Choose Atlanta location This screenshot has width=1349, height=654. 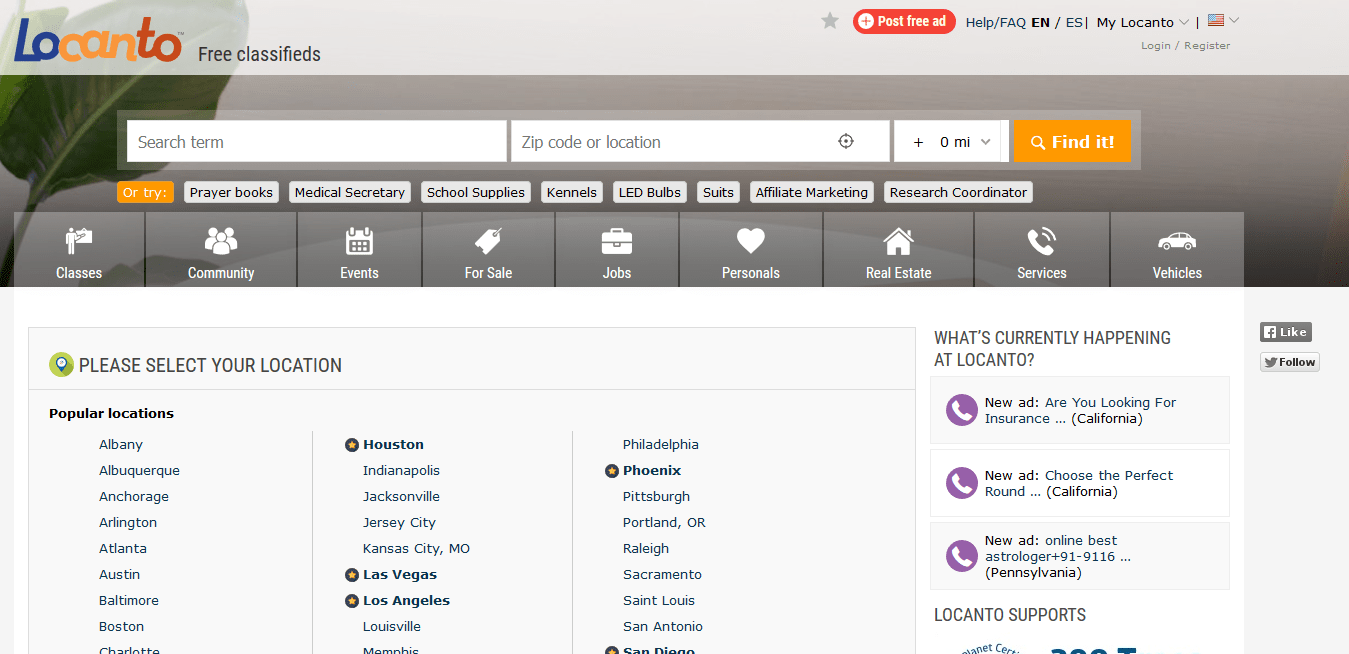coord(123,549)
